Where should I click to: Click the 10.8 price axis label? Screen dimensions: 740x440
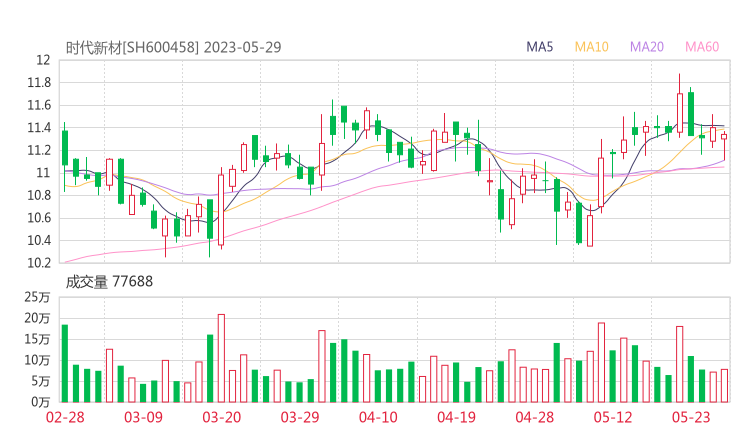39,195
